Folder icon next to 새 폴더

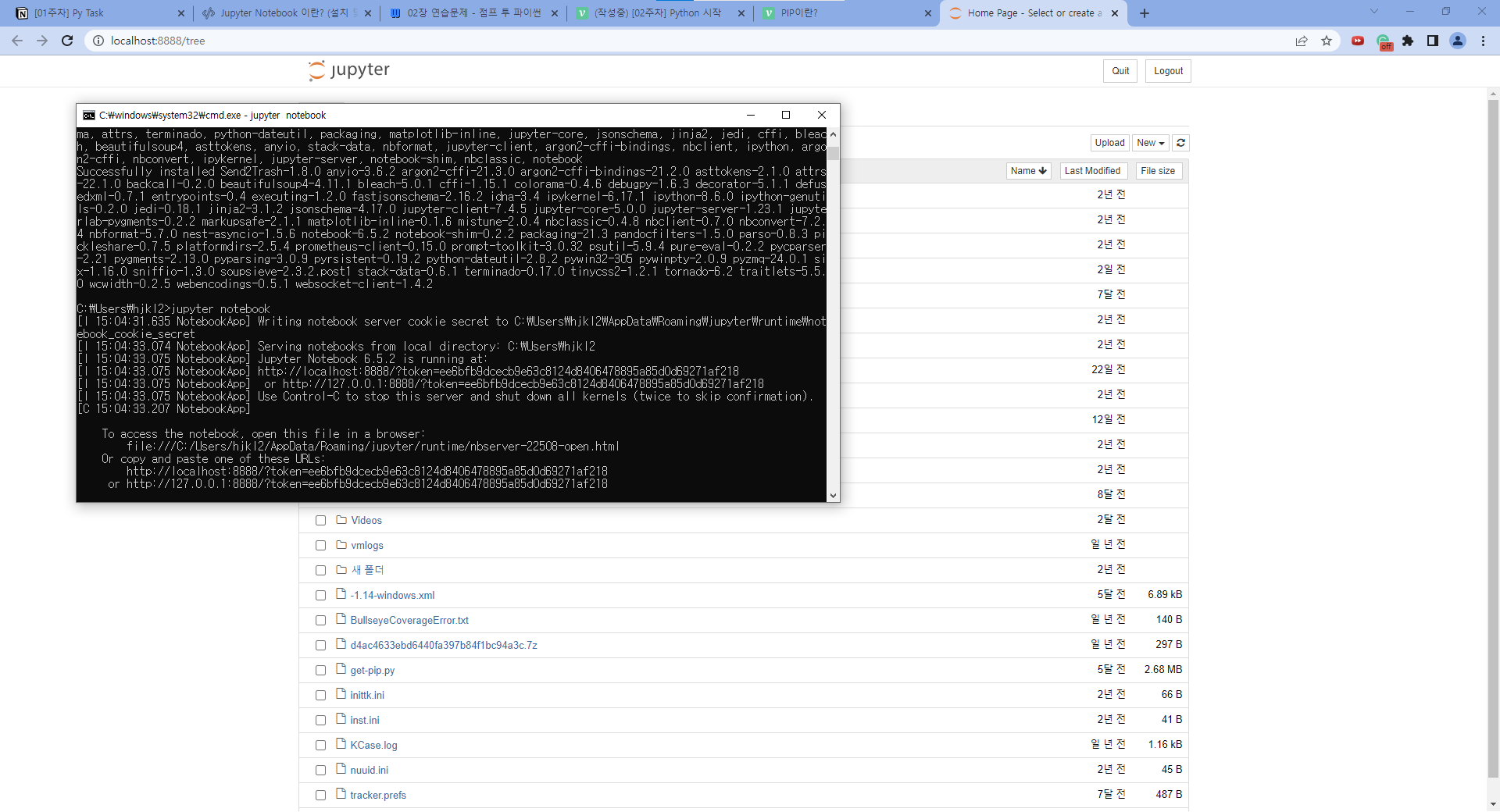point(341,569)
